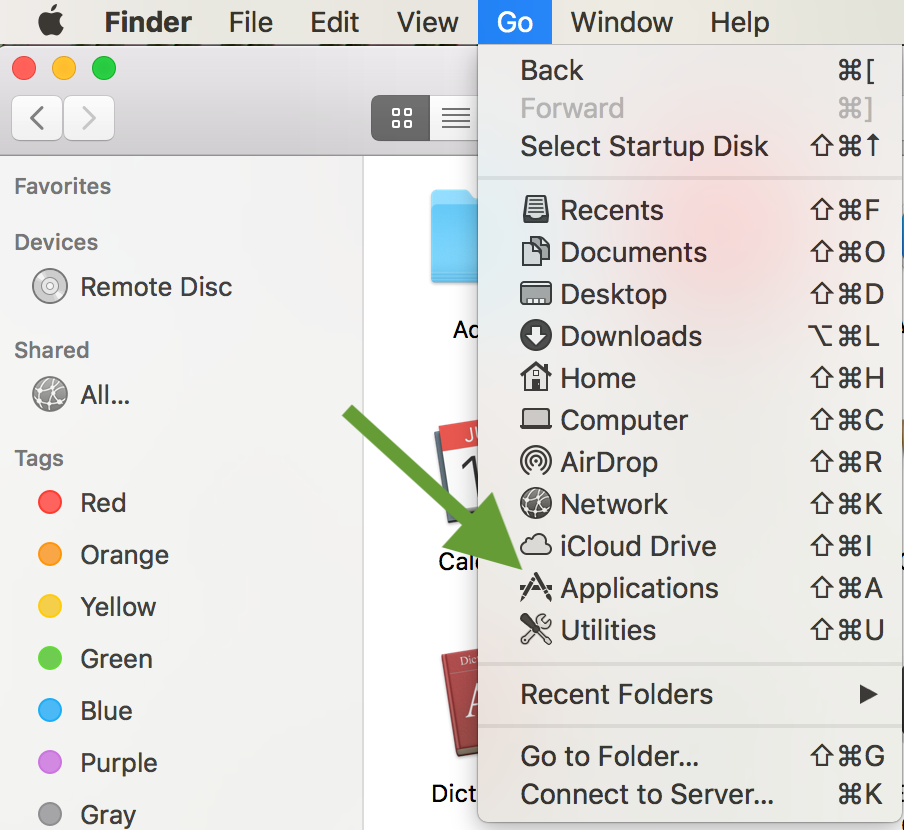The image size is (904, 830).
Task: Click the Back navigation button
Action: [38, 119]
